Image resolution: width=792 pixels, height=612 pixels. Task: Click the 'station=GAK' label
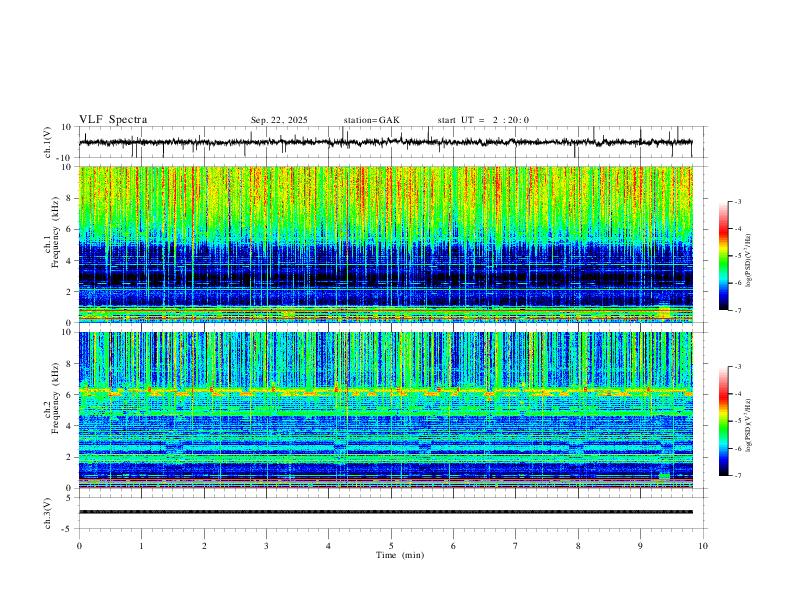371,120
